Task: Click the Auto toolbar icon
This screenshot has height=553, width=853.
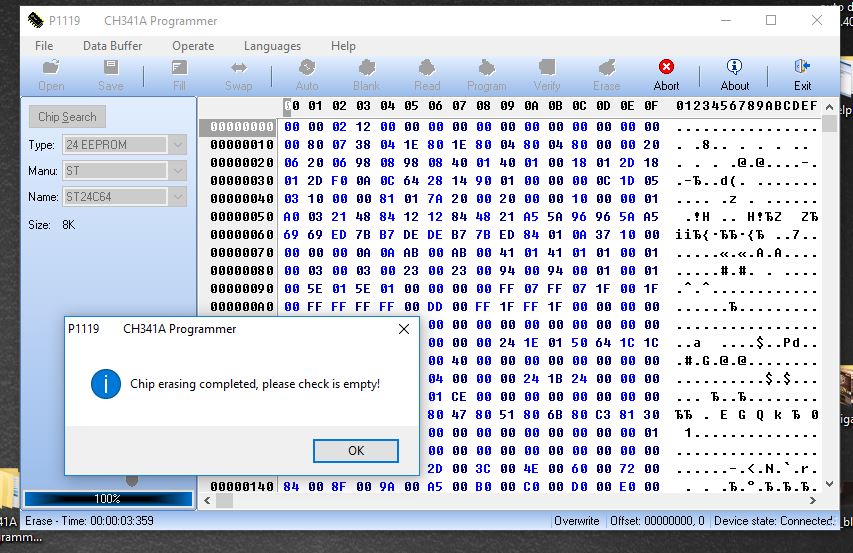Action: (x=307, y=76)
